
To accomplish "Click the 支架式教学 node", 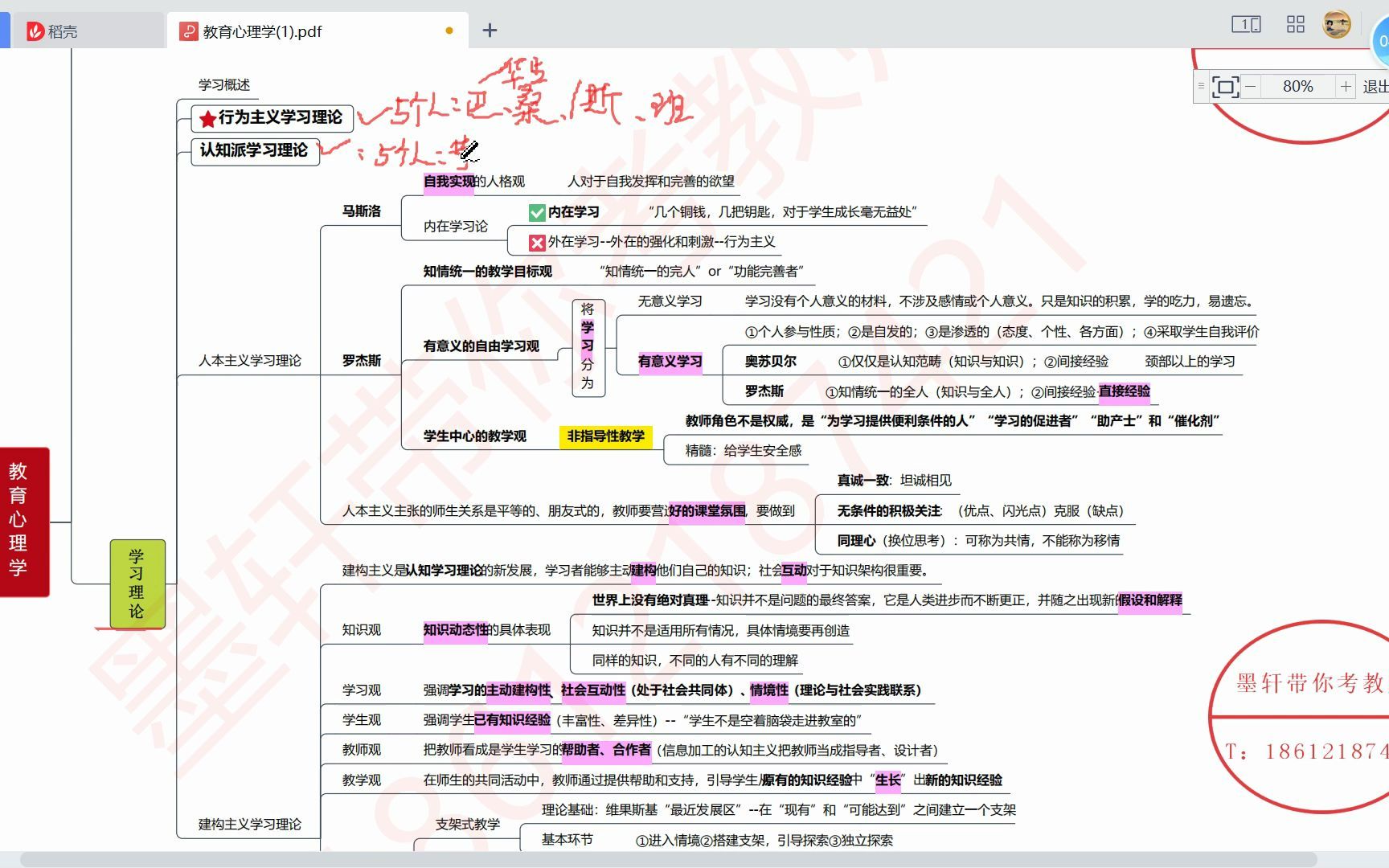I will tap(468, 824).
